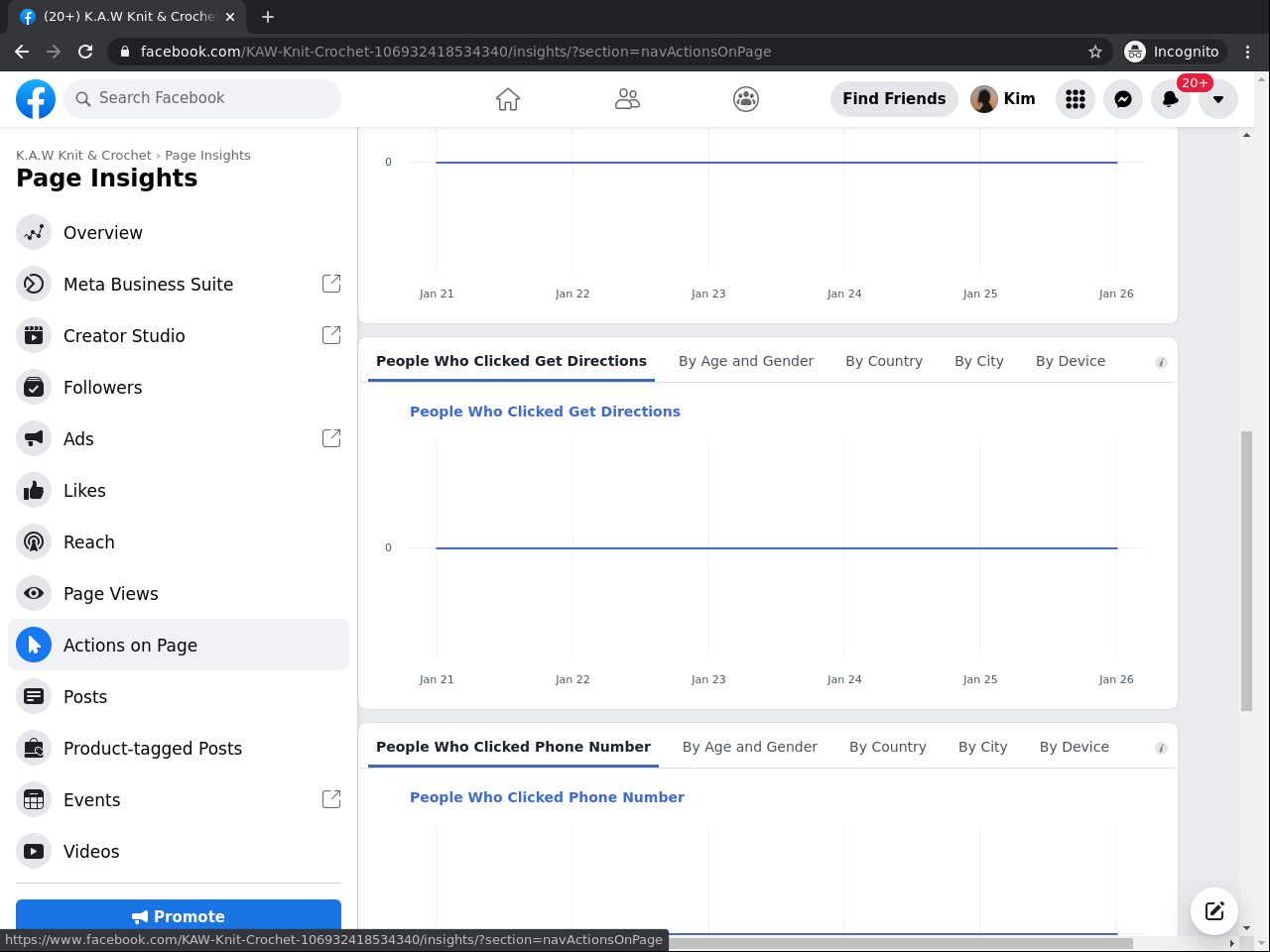1270x952 pixels.
Task: Select By Age and Gender for Get Directions
Action: coord(746,361)
